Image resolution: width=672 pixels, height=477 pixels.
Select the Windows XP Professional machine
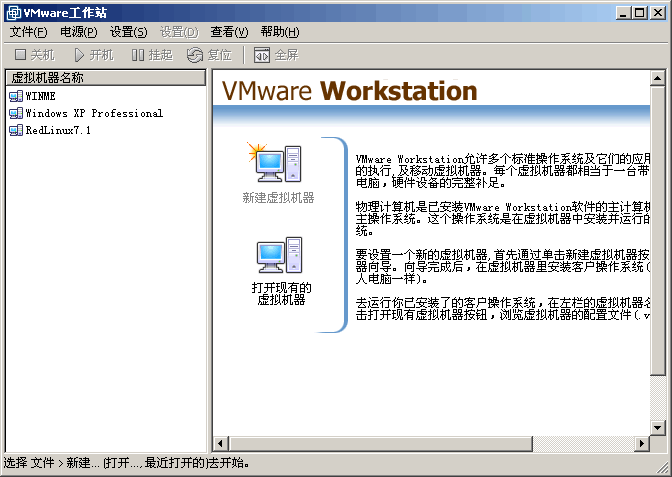[x=94, y=113]
